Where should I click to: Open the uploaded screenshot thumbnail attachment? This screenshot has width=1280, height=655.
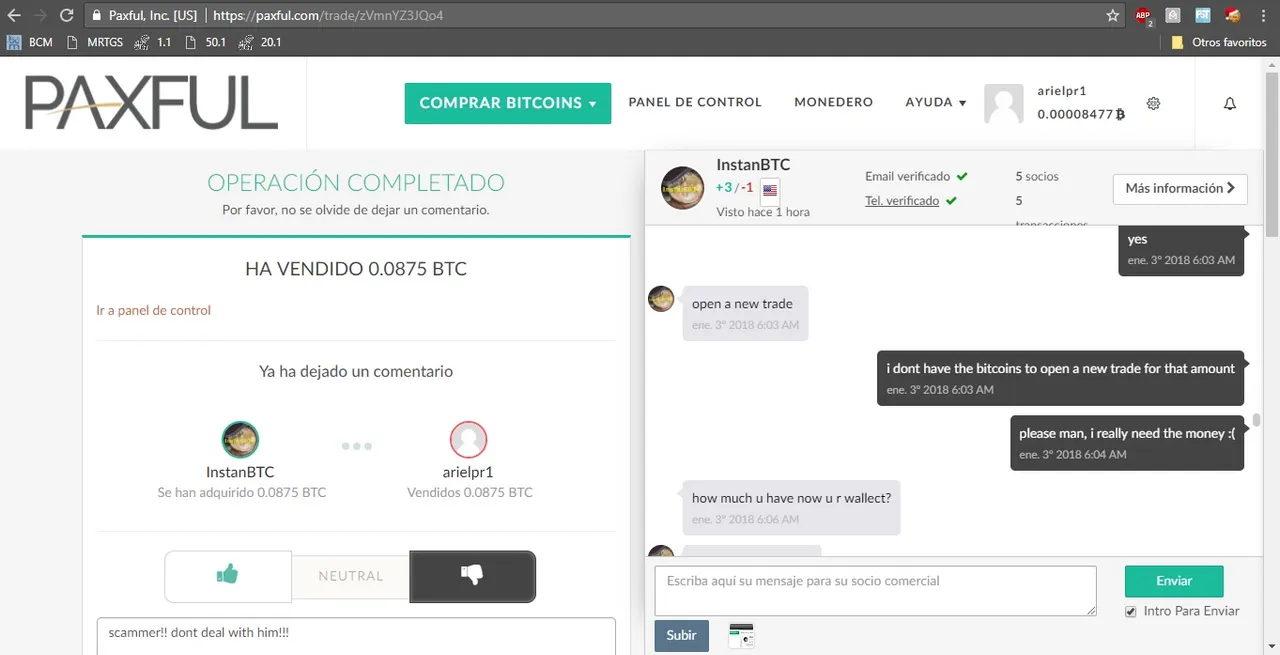pos(741,636)
